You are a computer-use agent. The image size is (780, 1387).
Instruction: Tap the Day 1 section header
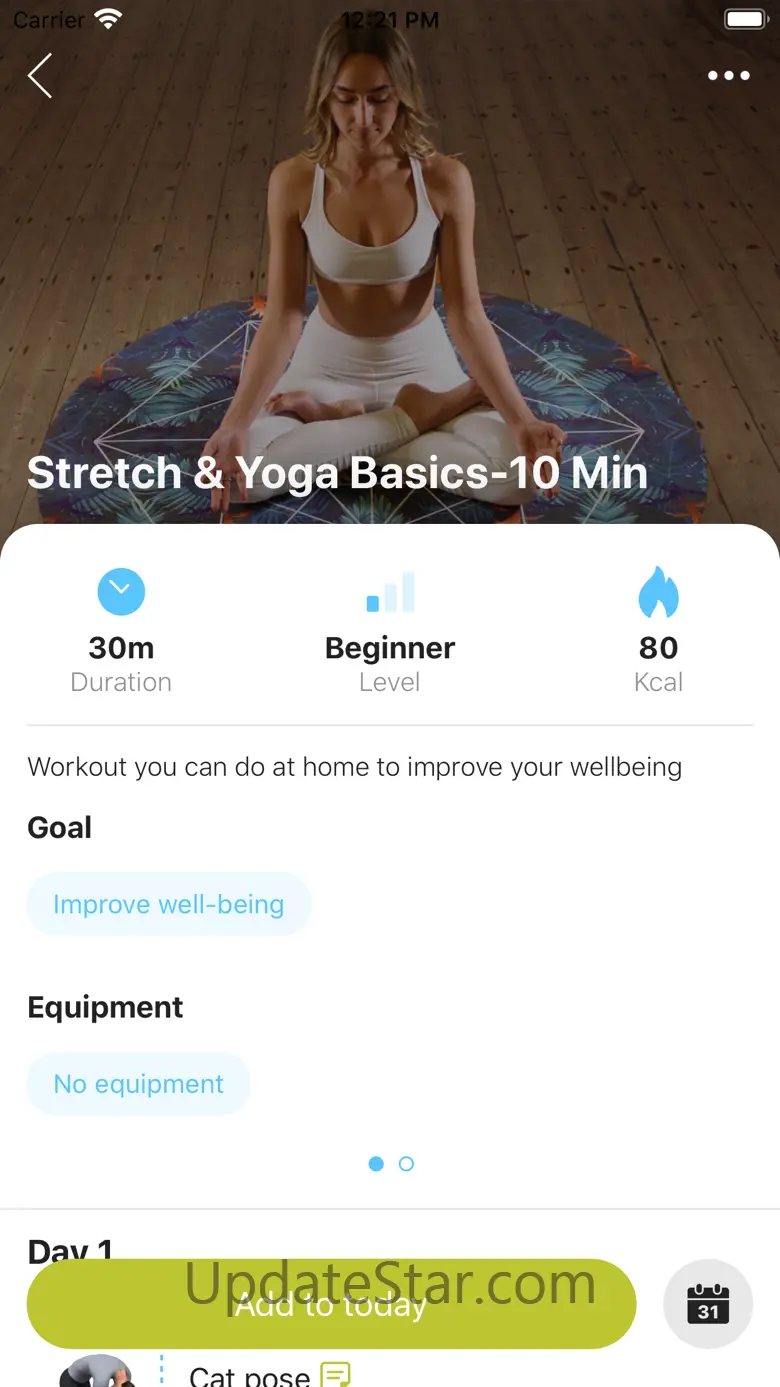coord(70,1249)
